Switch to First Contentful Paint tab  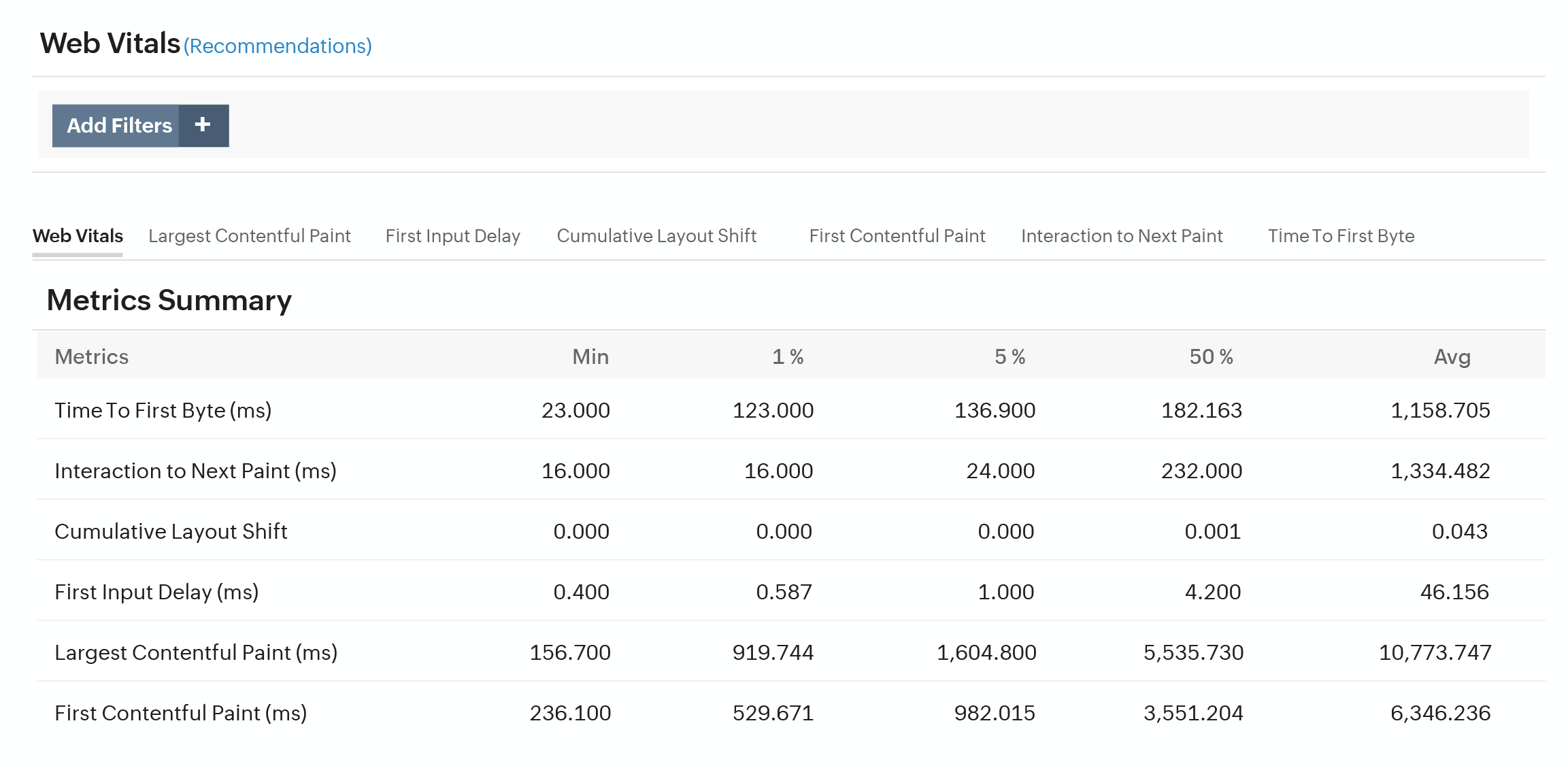click(x=897, y=236)
